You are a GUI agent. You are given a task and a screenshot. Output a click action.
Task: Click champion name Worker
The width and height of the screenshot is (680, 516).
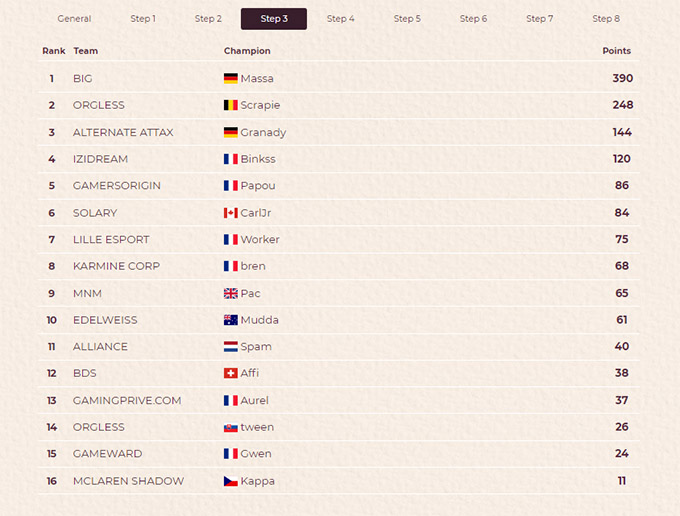pos(260,239)
